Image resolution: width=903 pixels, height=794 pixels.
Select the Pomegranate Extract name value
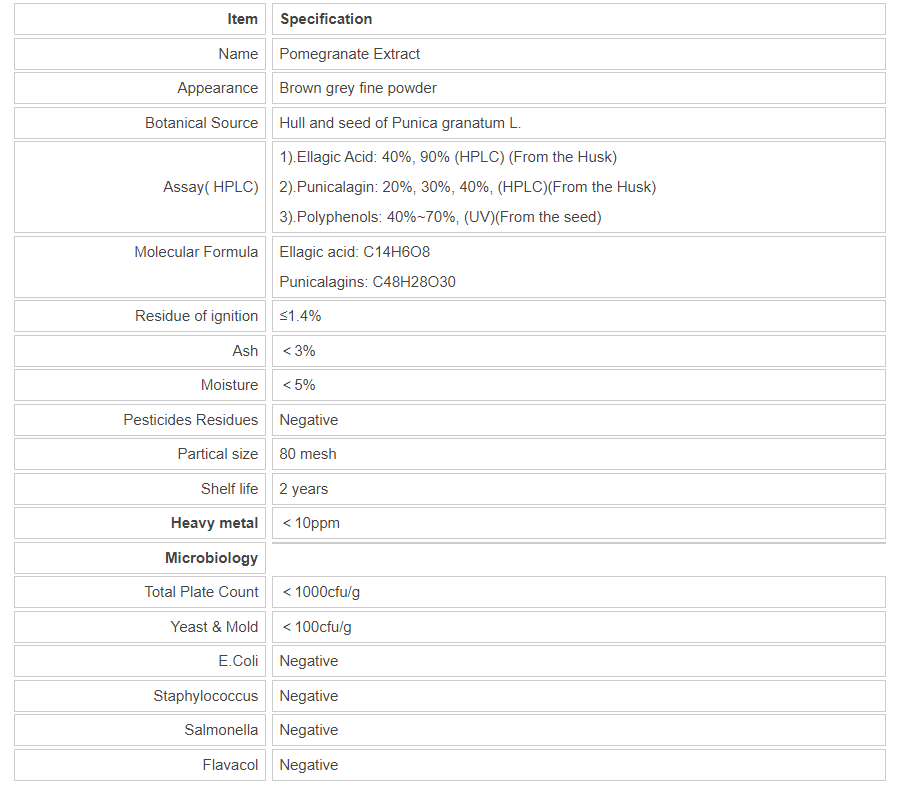349,54
